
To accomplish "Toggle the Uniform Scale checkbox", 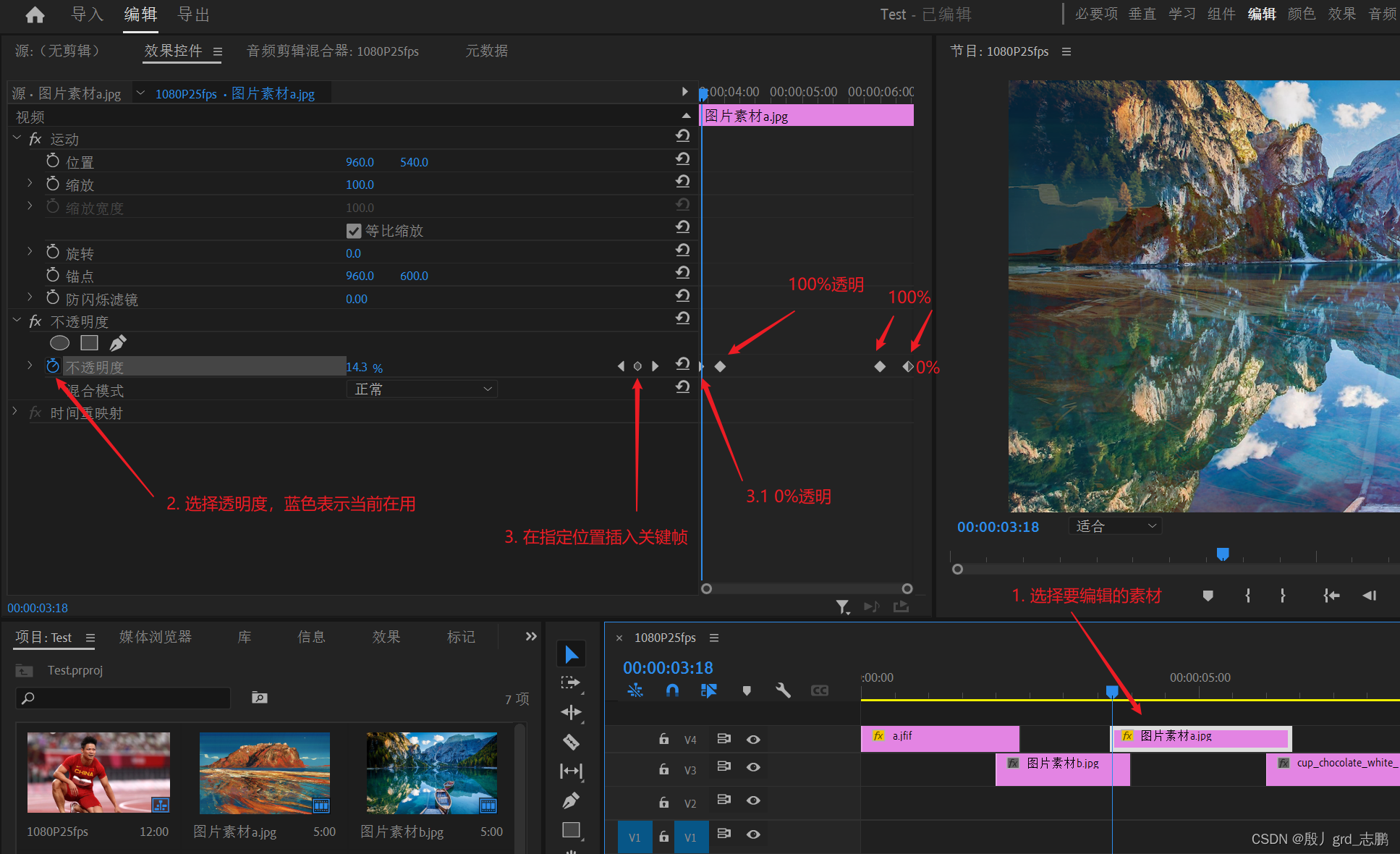I will point(354,231).
